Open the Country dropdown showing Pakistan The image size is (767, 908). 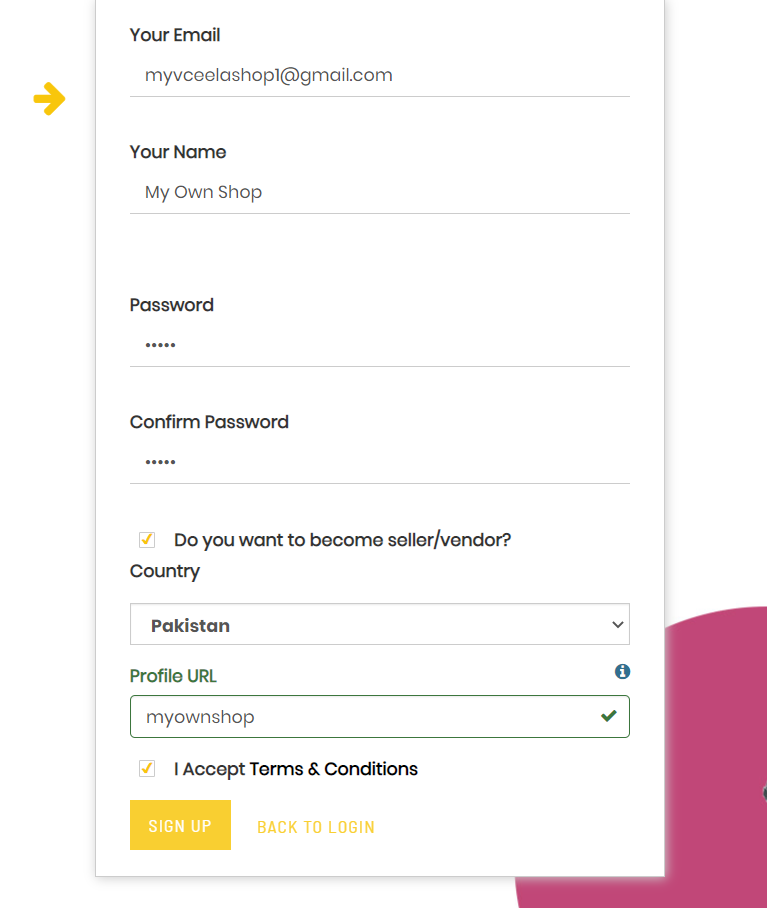tap(380, 625)
